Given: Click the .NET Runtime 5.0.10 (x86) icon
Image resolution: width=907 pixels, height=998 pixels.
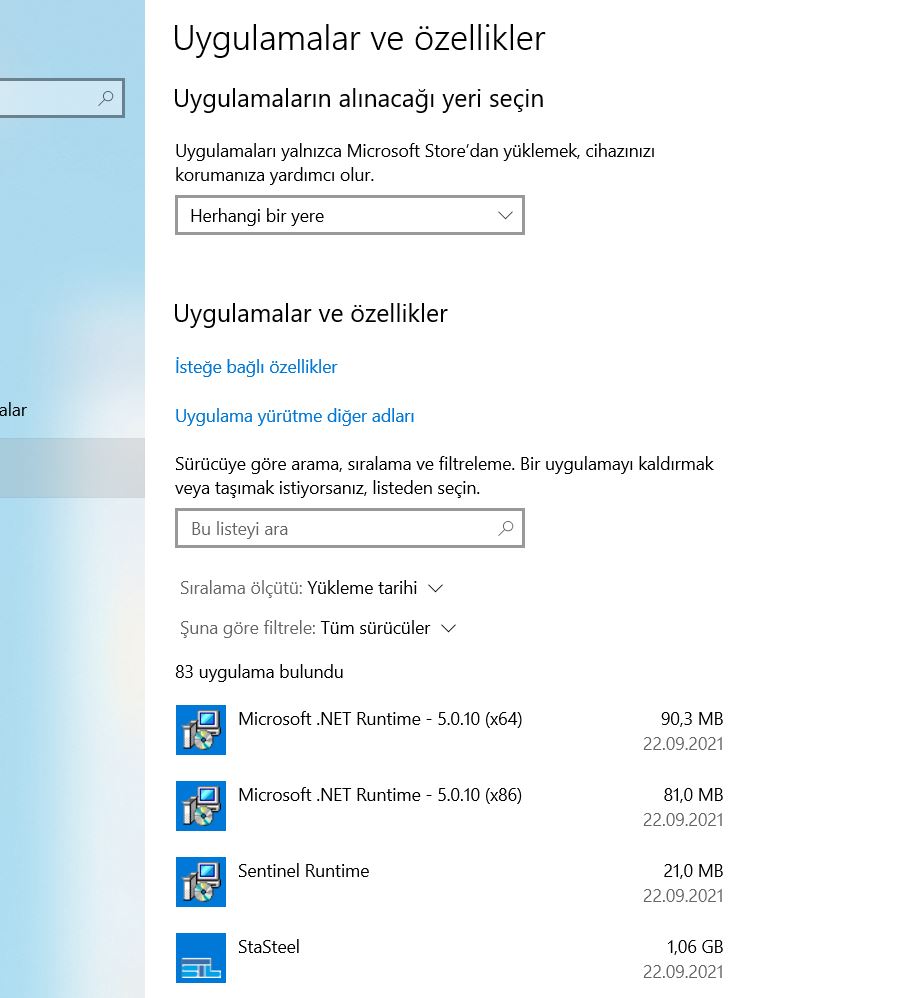Looking at the screenshot, I should [x=200, y=806].
